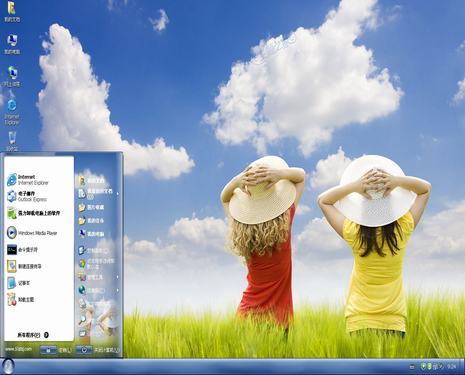Viewport: 465px width, 375px height.
Task: Click the green uninstall software entry
Action: 33,213
